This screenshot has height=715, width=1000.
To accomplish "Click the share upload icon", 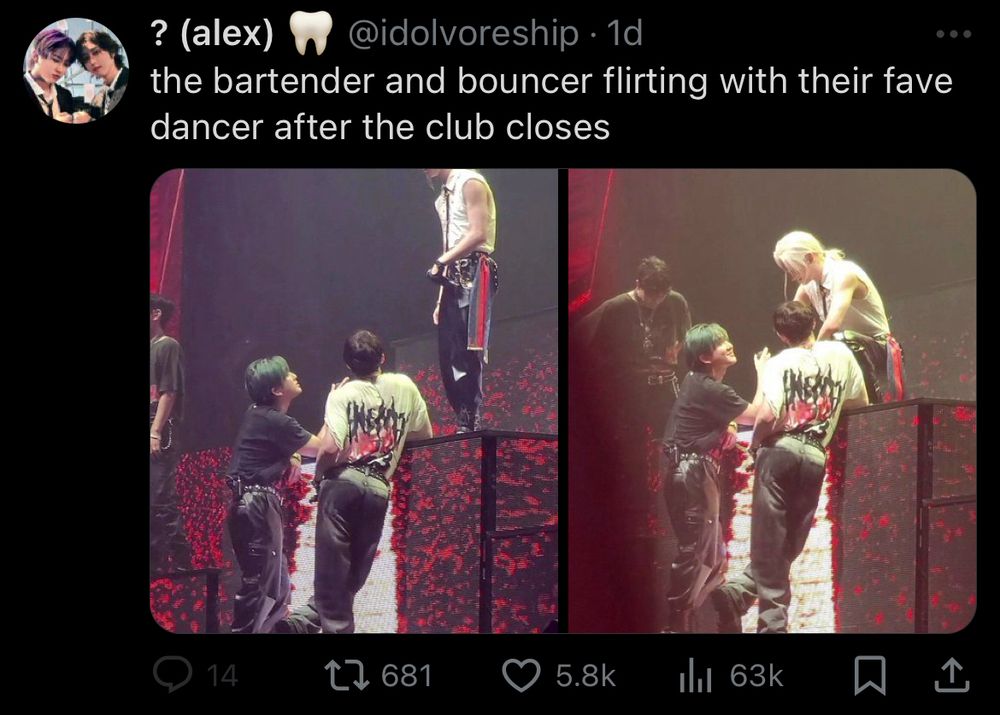I will click(952, 675).
